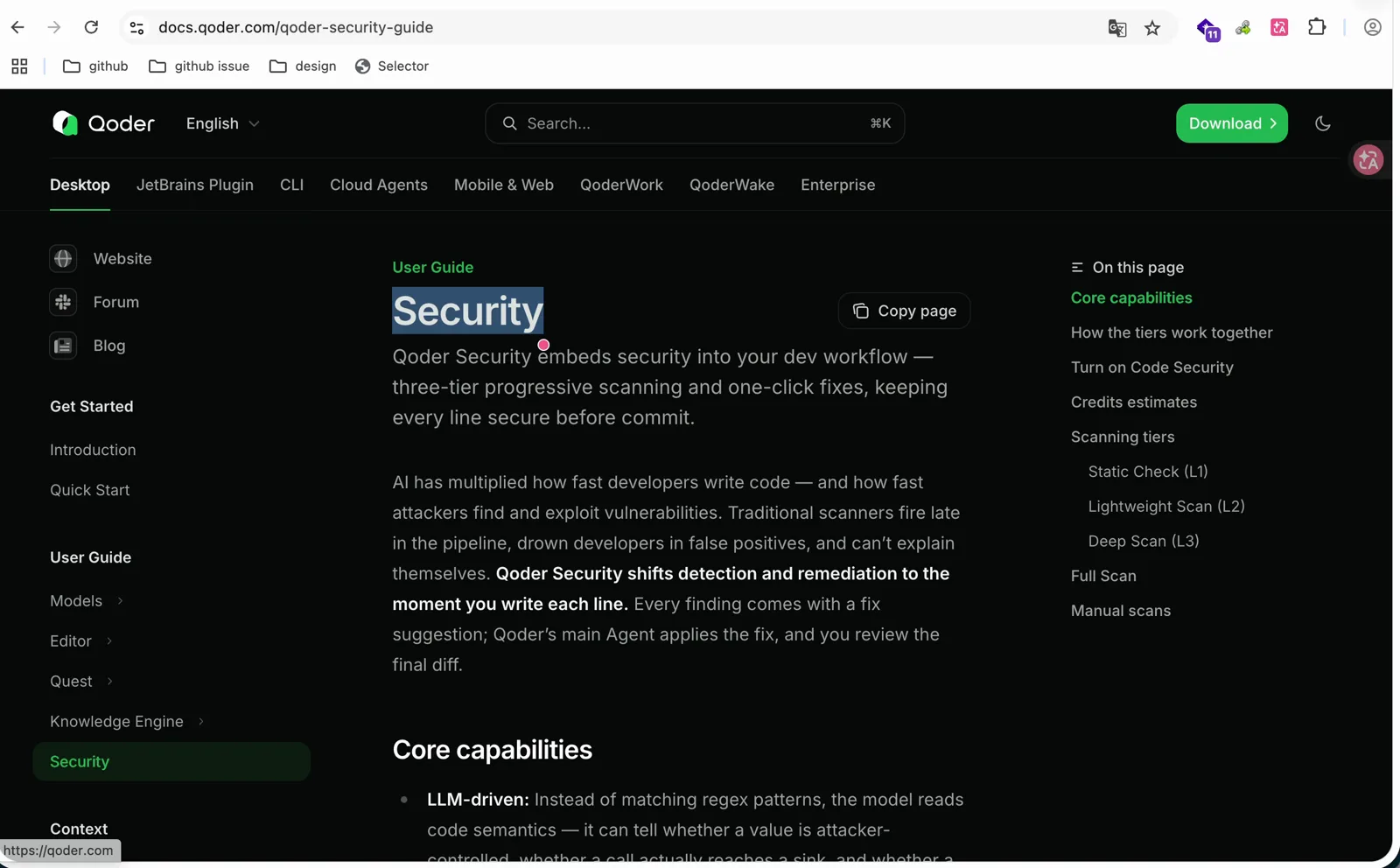Open the green extension icon
Image resolution: width=1400 pixels, height=868 pixels.
point(1243,28)
